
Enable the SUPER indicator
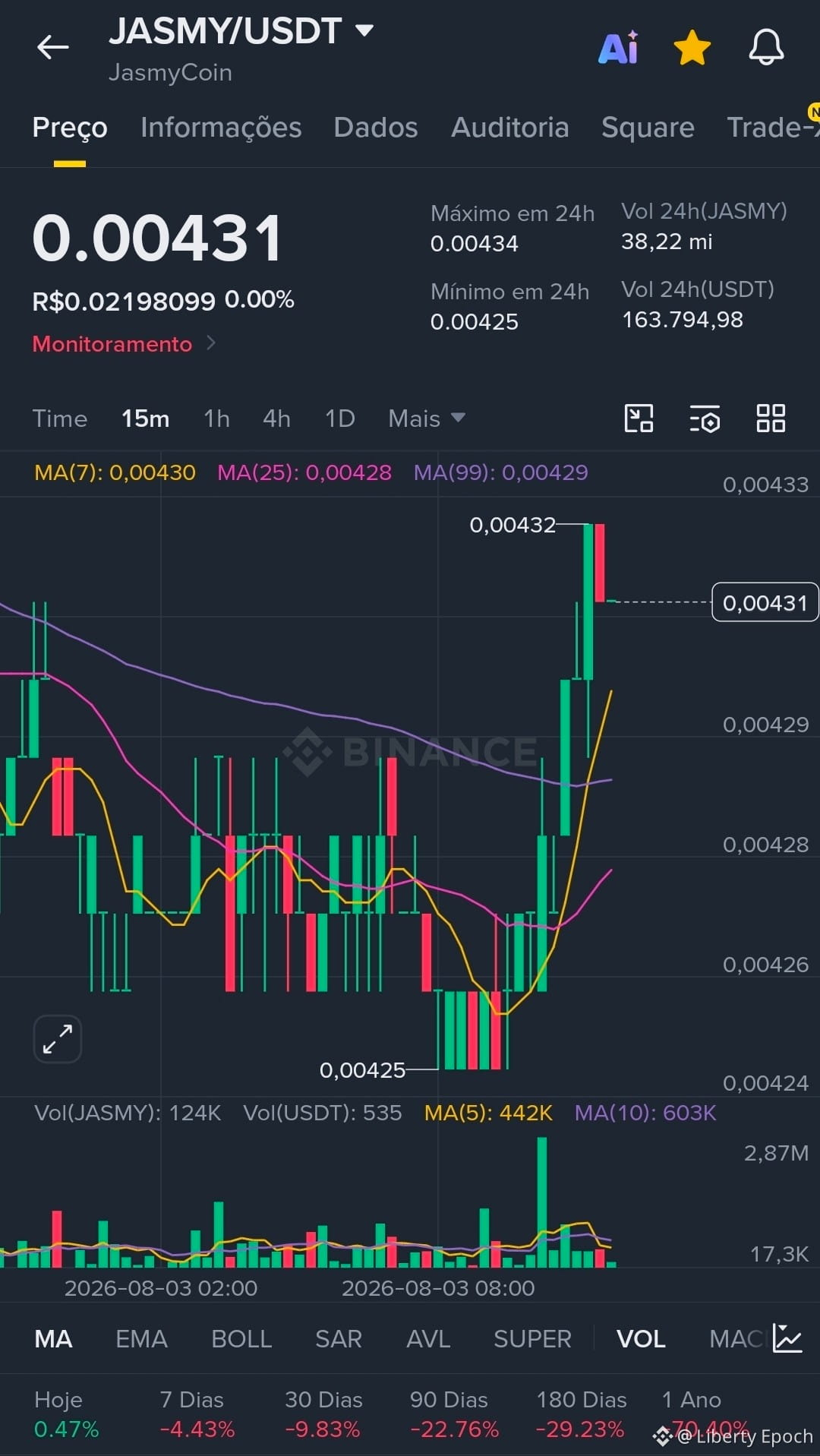(x=532, y=1338)
